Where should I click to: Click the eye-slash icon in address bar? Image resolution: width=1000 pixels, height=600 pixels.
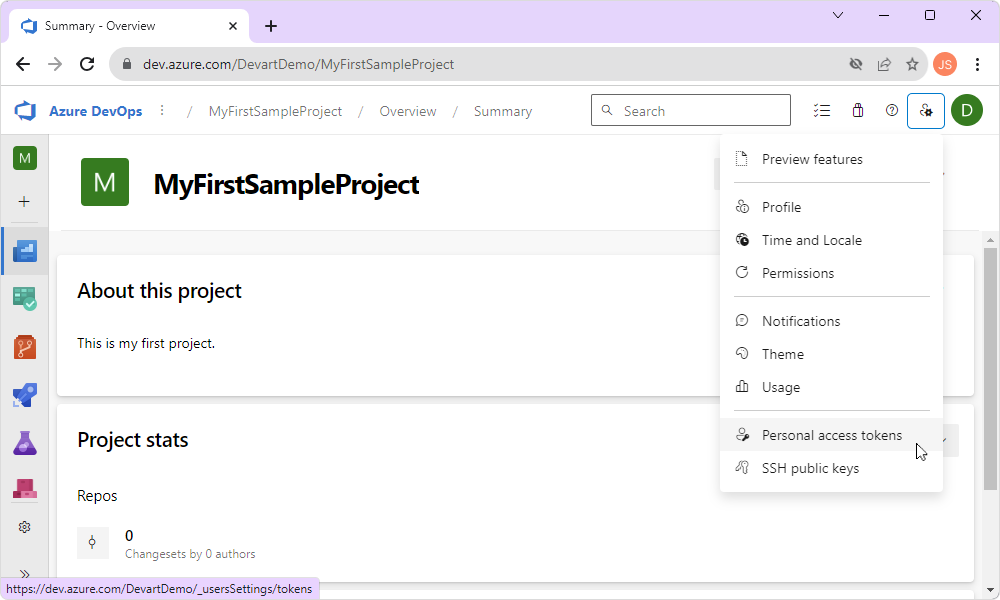click(856, 64)
